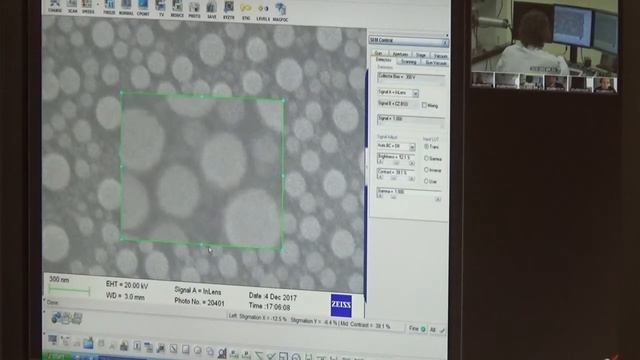Click the Contrast slider track
The width and height of the screenshot is (640, 360).
click(x=396, y=178)
